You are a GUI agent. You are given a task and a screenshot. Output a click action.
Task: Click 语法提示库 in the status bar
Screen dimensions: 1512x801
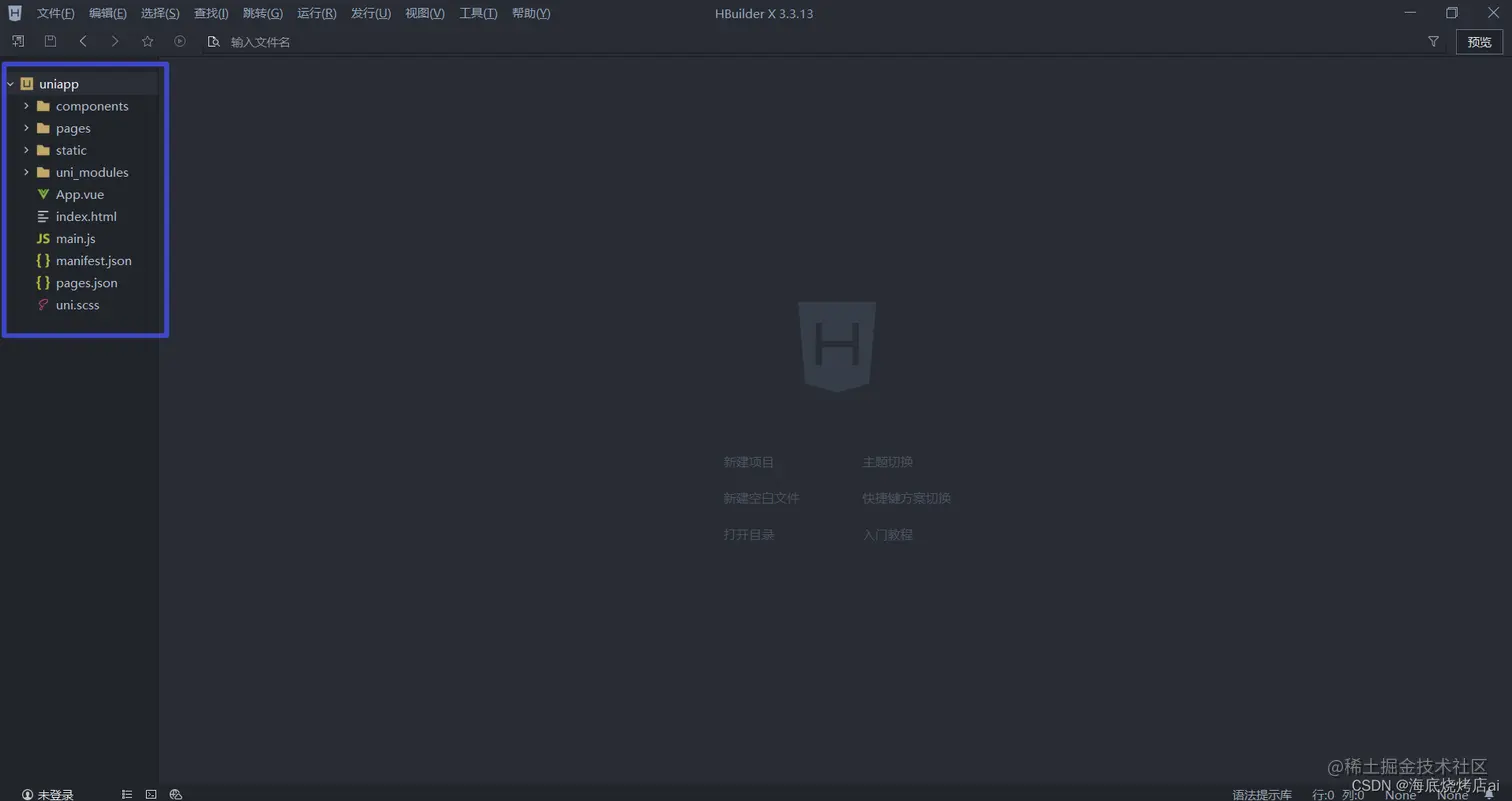[x=1262, y=794]
